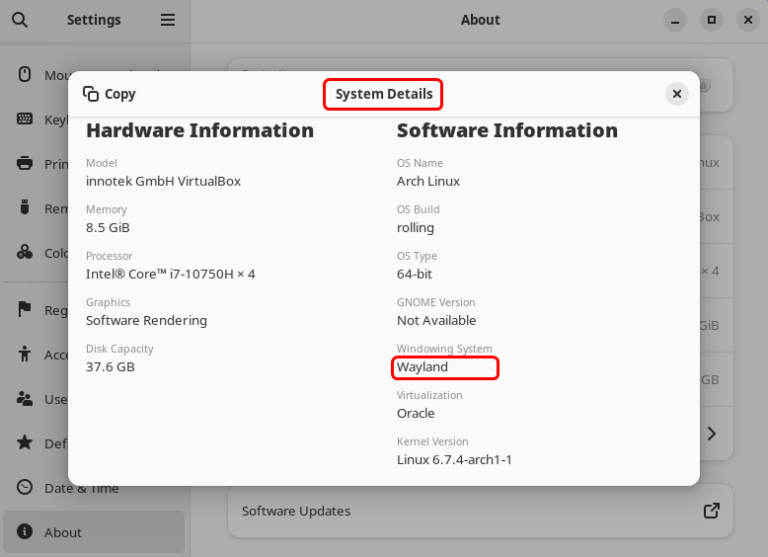Click the Software Updates row
This screenshot has width=768, height=557.
coord(480,510)
